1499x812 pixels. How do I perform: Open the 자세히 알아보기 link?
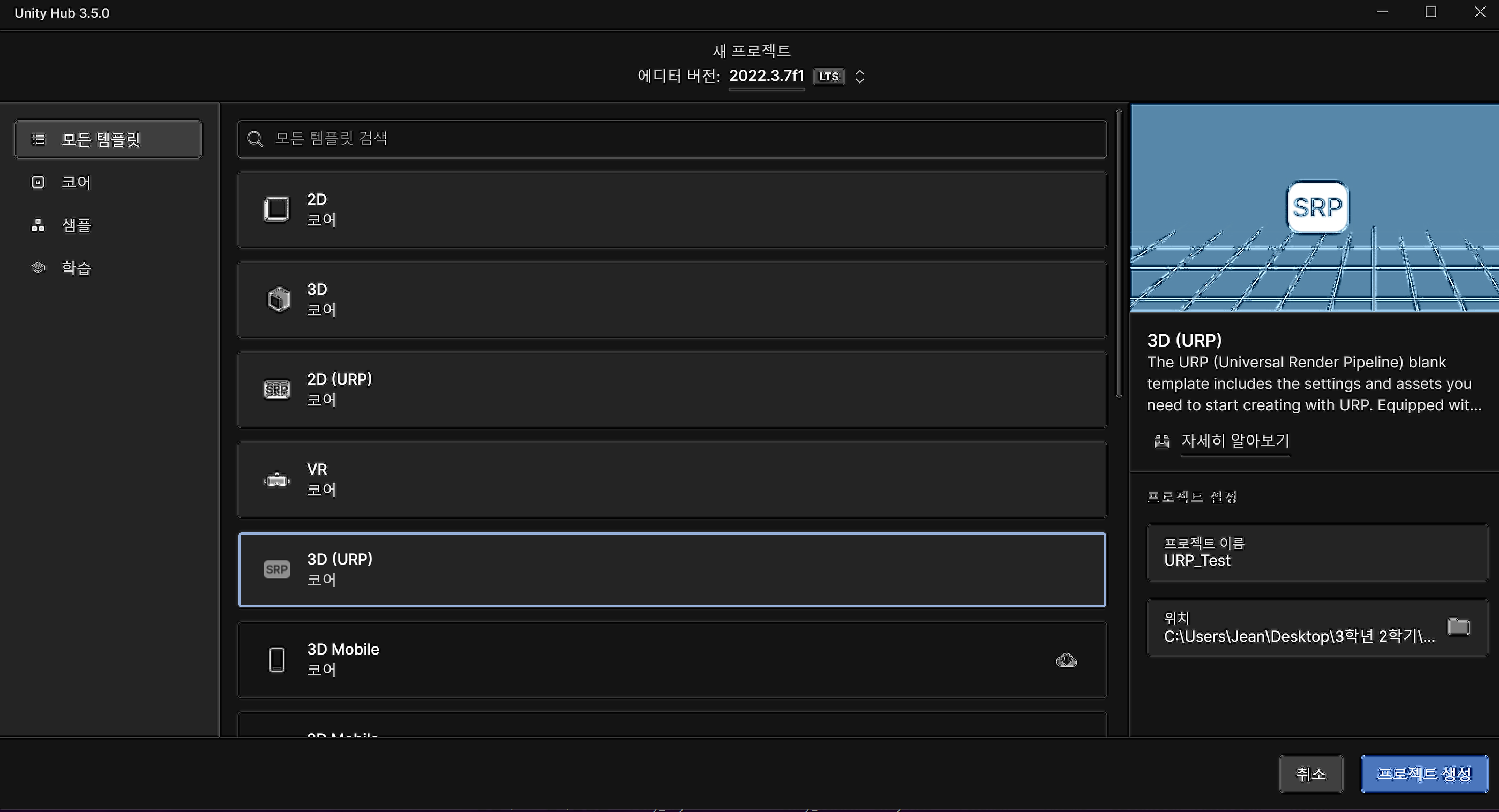tap(1235, 441)
